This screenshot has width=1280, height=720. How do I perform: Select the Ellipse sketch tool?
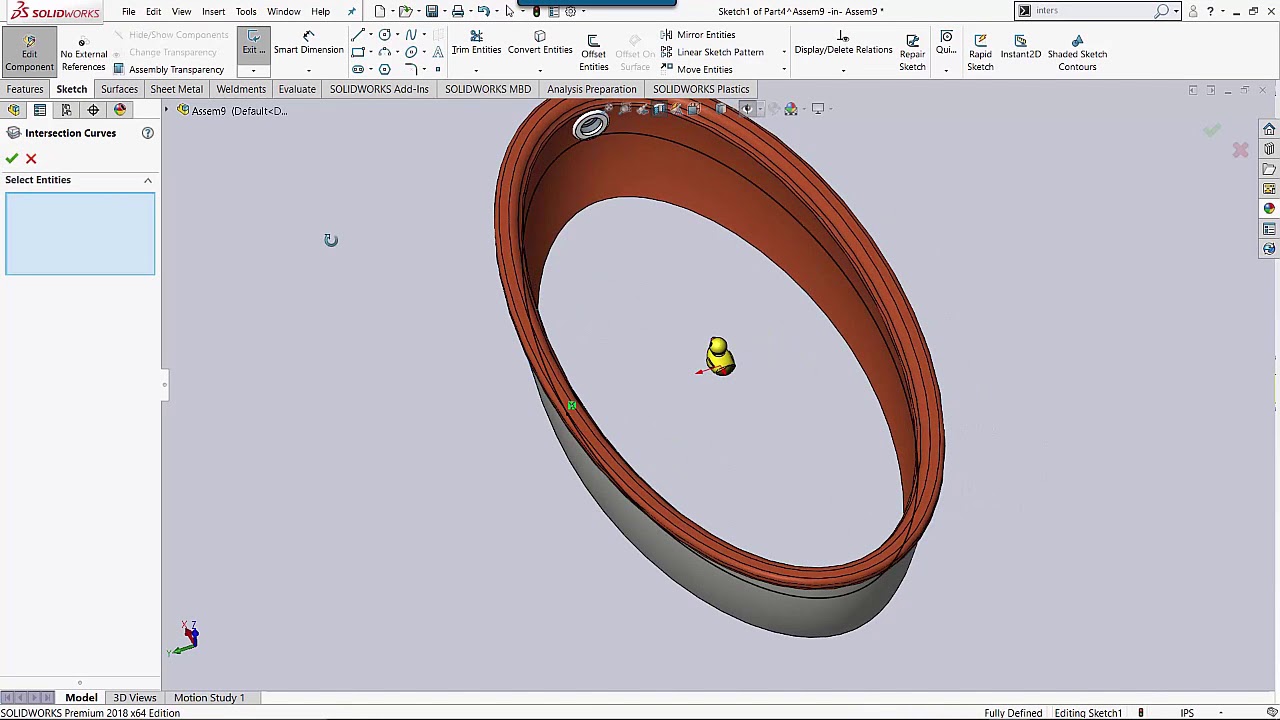click(x=411, y=52)
